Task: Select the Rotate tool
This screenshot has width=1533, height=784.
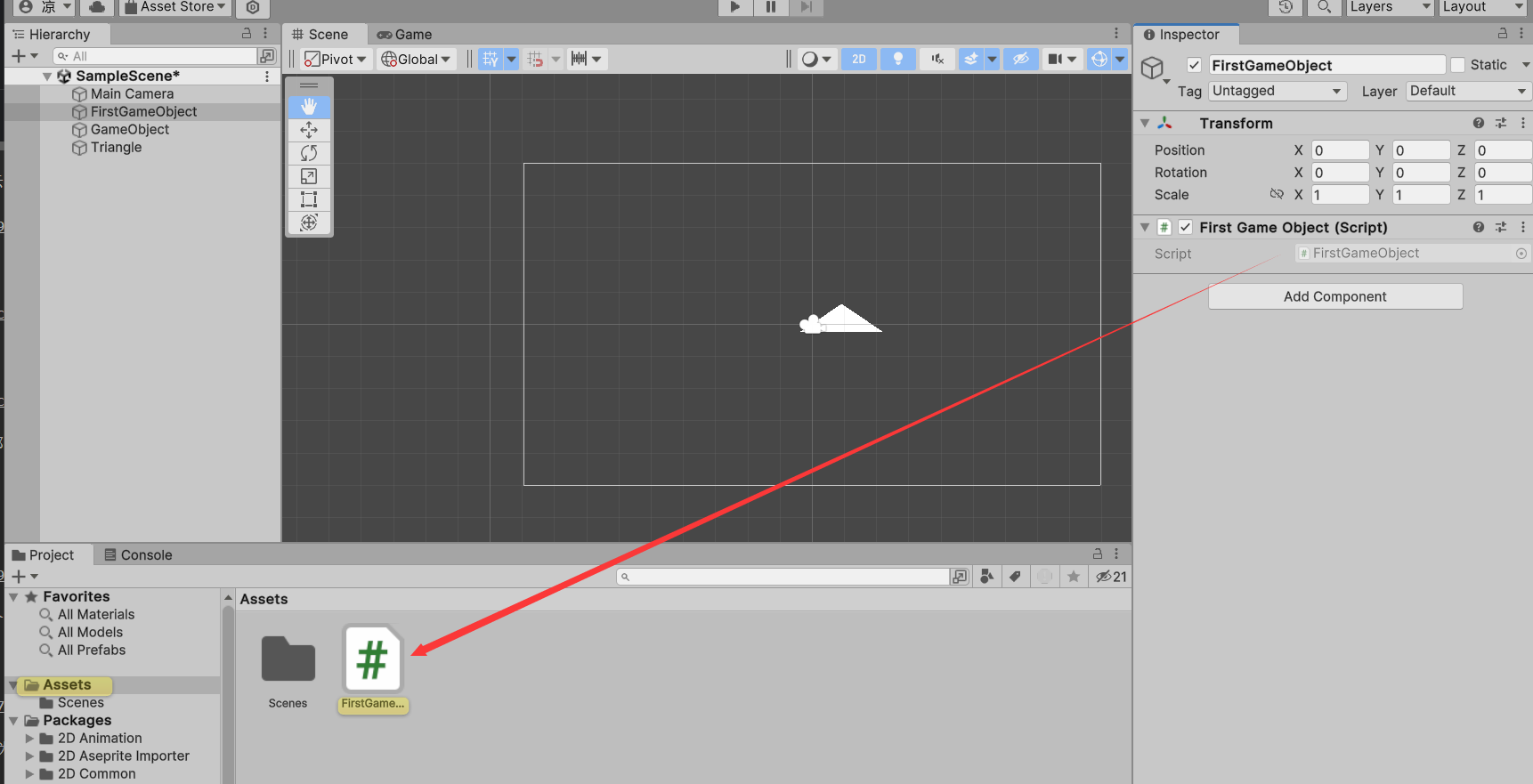Action: pos(309,153)
